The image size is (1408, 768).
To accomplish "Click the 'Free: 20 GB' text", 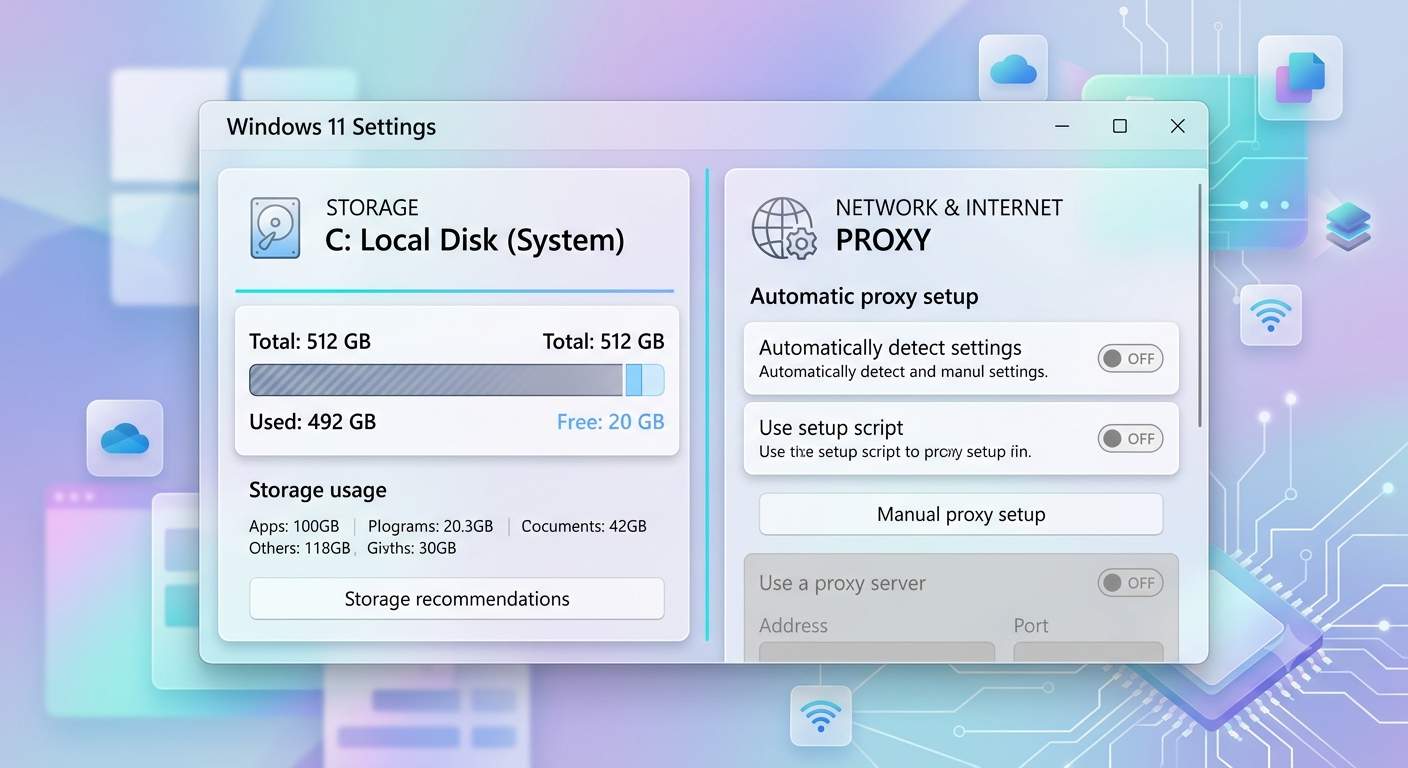I will [x=610, y=422].
